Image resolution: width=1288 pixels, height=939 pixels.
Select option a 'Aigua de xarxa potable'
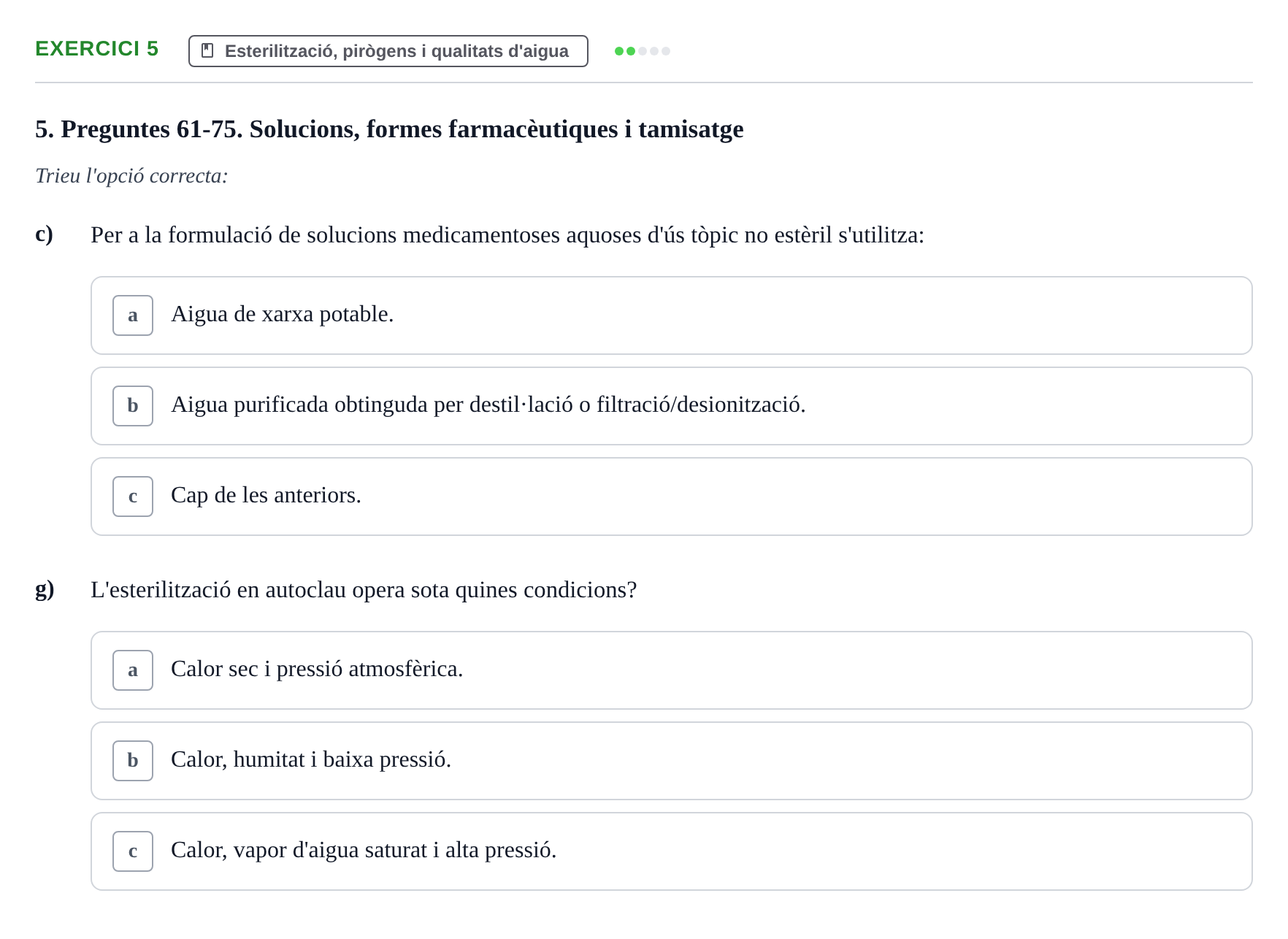pyautogui.click(x=671, y=315)
